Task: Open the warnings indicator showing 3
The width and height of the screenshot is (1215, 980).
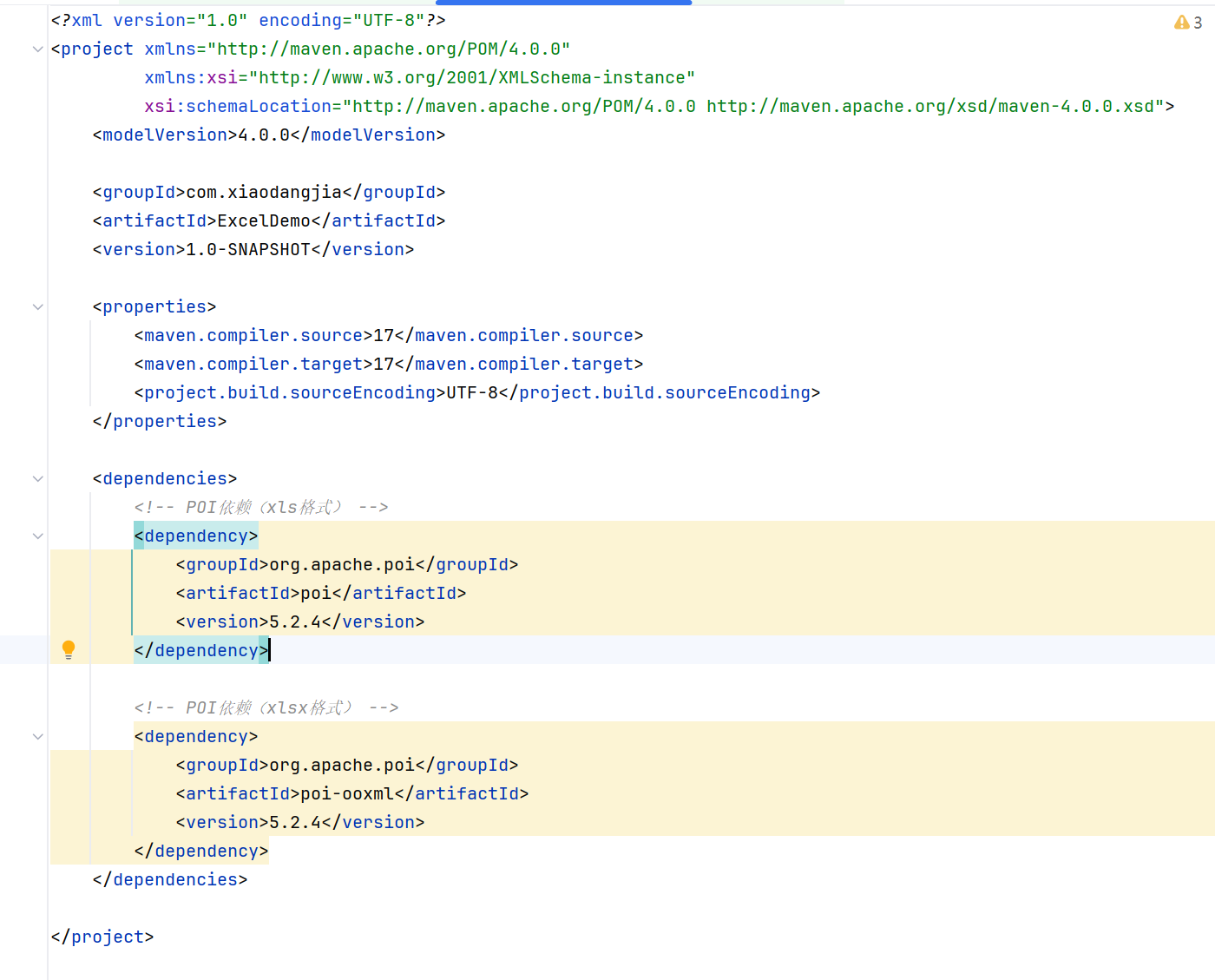Action: [x=1188, y=23]
